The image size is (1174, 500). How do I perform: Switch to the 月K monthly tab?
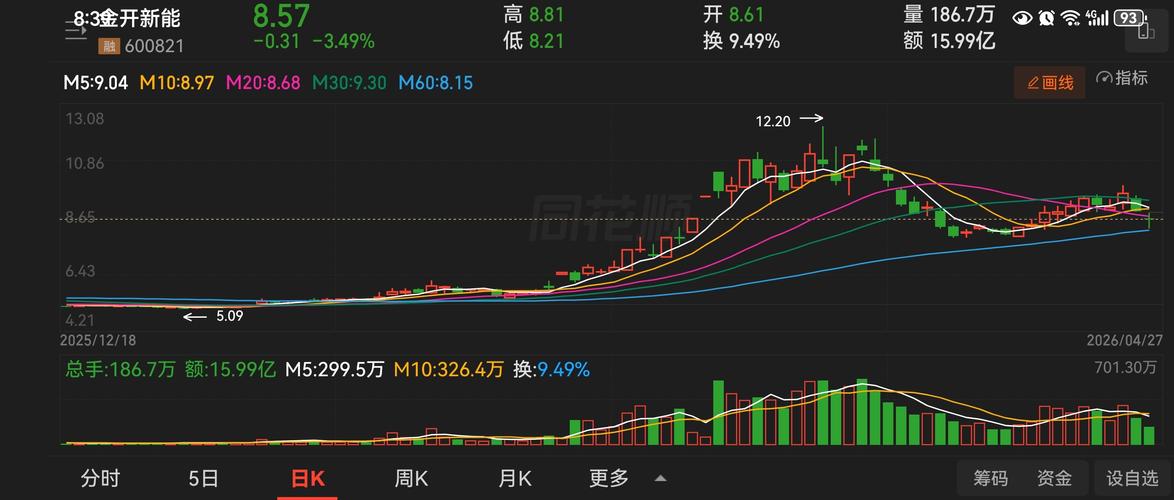[515, 478]
